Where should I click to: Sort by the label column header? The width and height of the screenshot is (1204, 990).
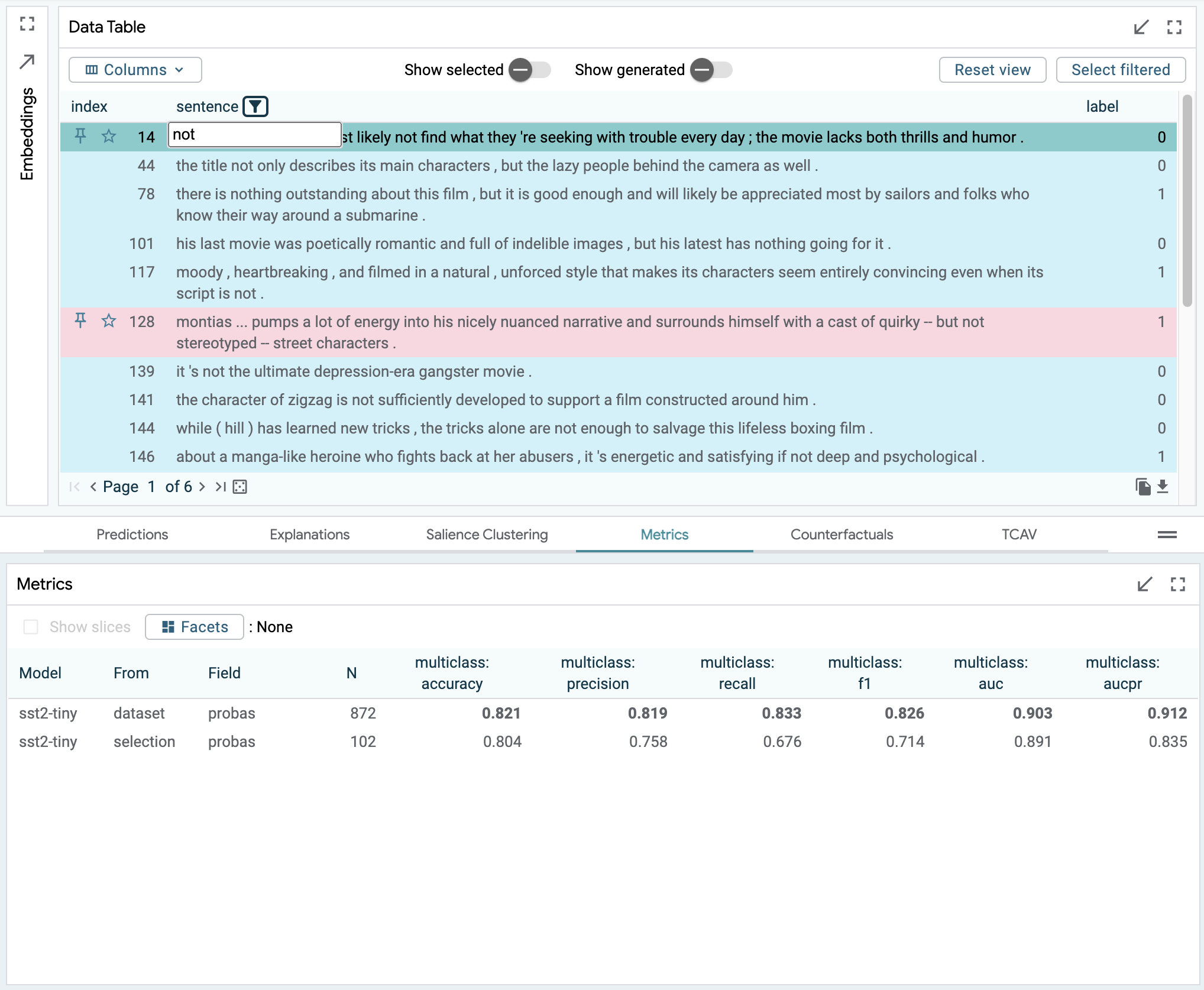1102,106
